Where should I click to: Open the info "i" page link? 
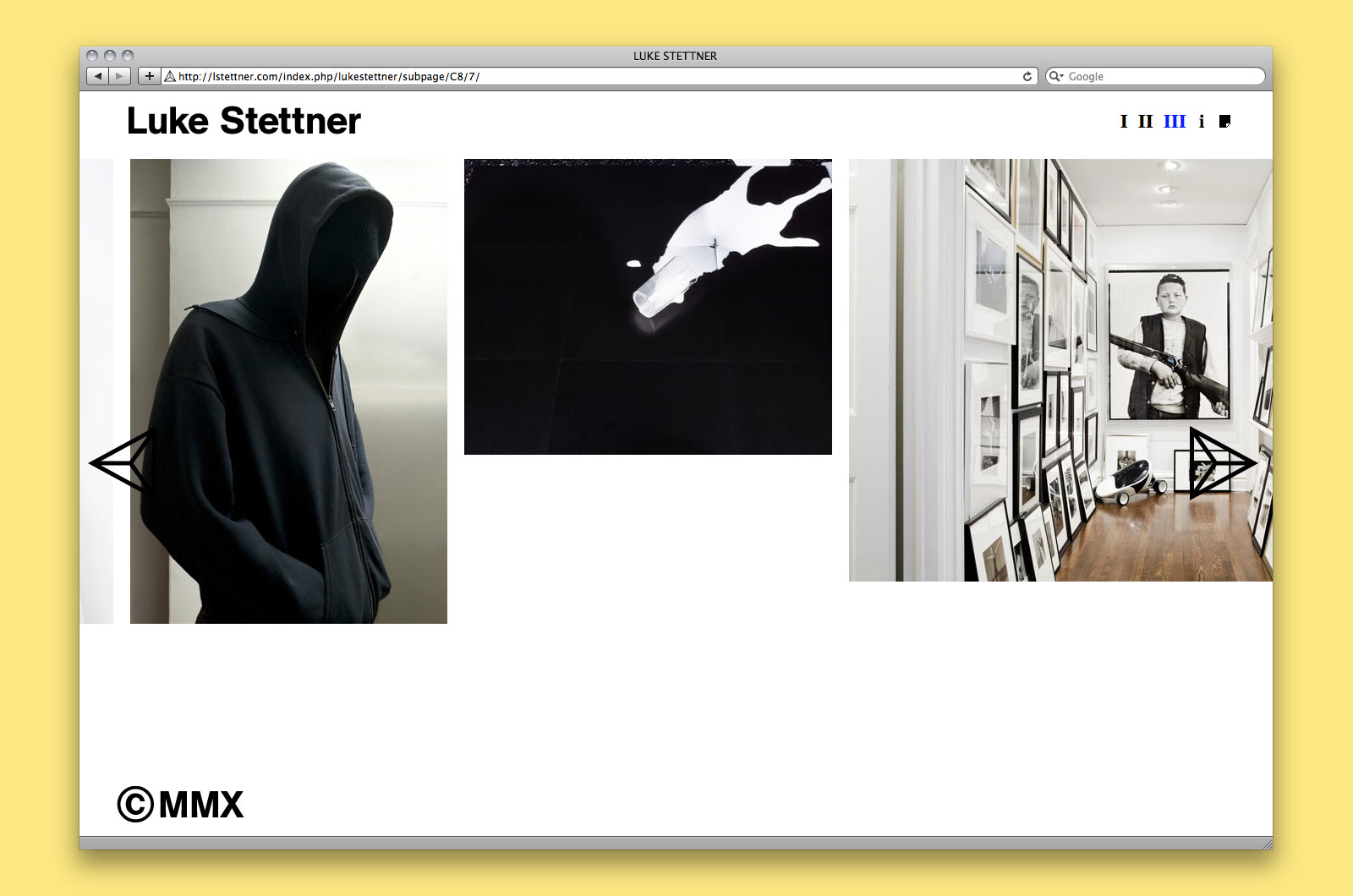coord(1202,122)
